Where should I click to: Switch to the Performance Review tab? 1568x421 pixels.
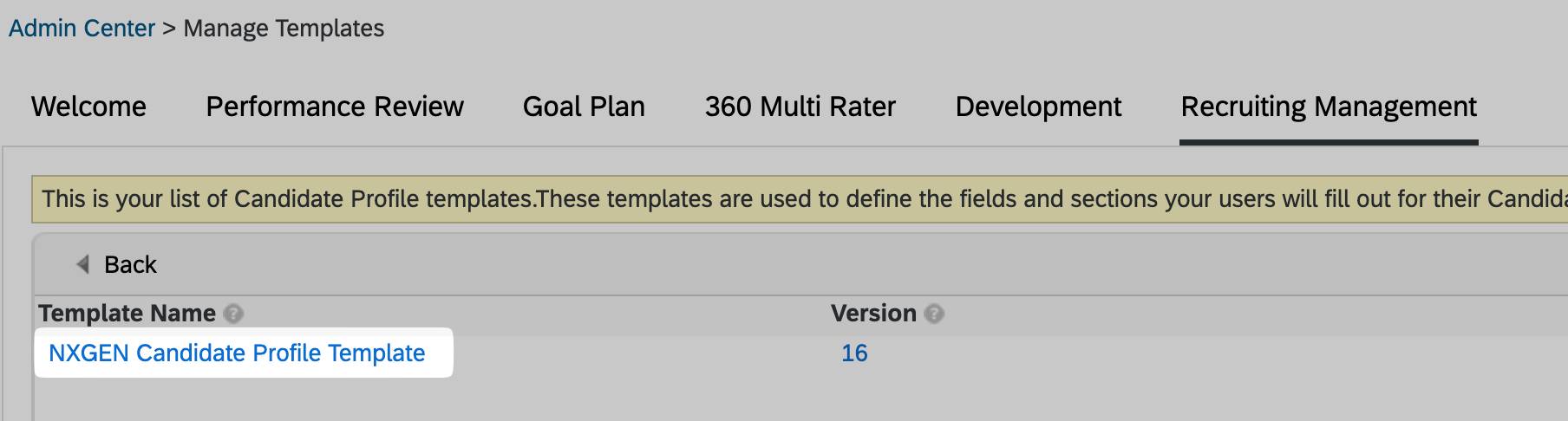pos(335,107)
